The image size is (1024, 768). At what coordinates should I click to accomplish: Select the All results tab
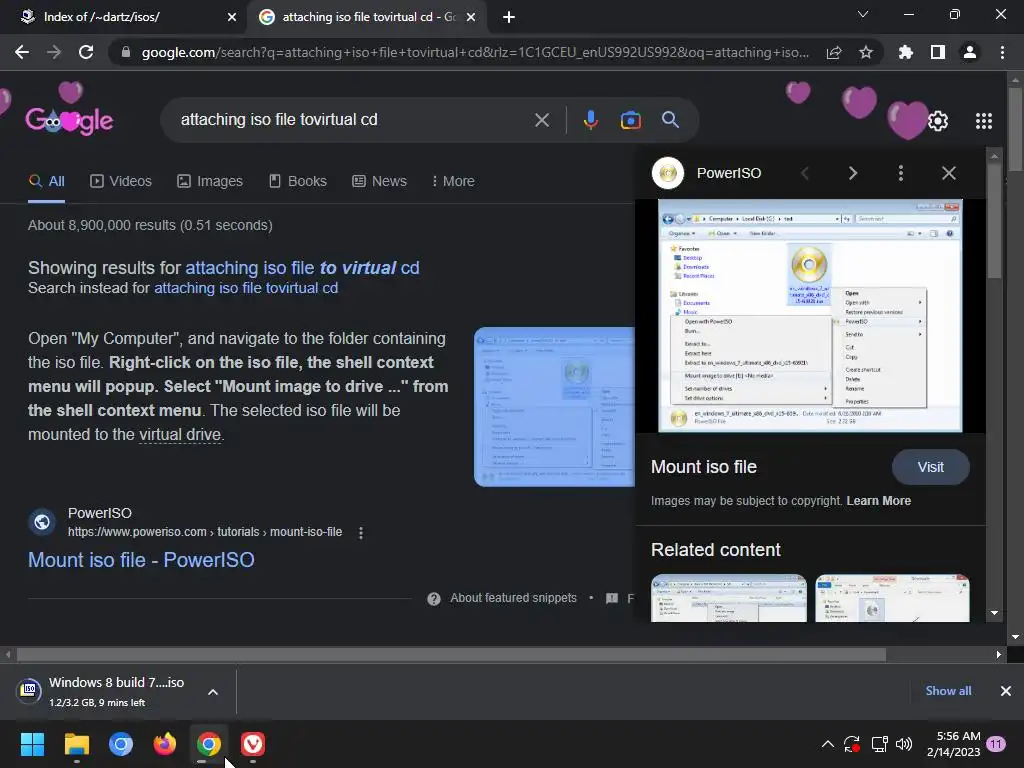point(46,181)
